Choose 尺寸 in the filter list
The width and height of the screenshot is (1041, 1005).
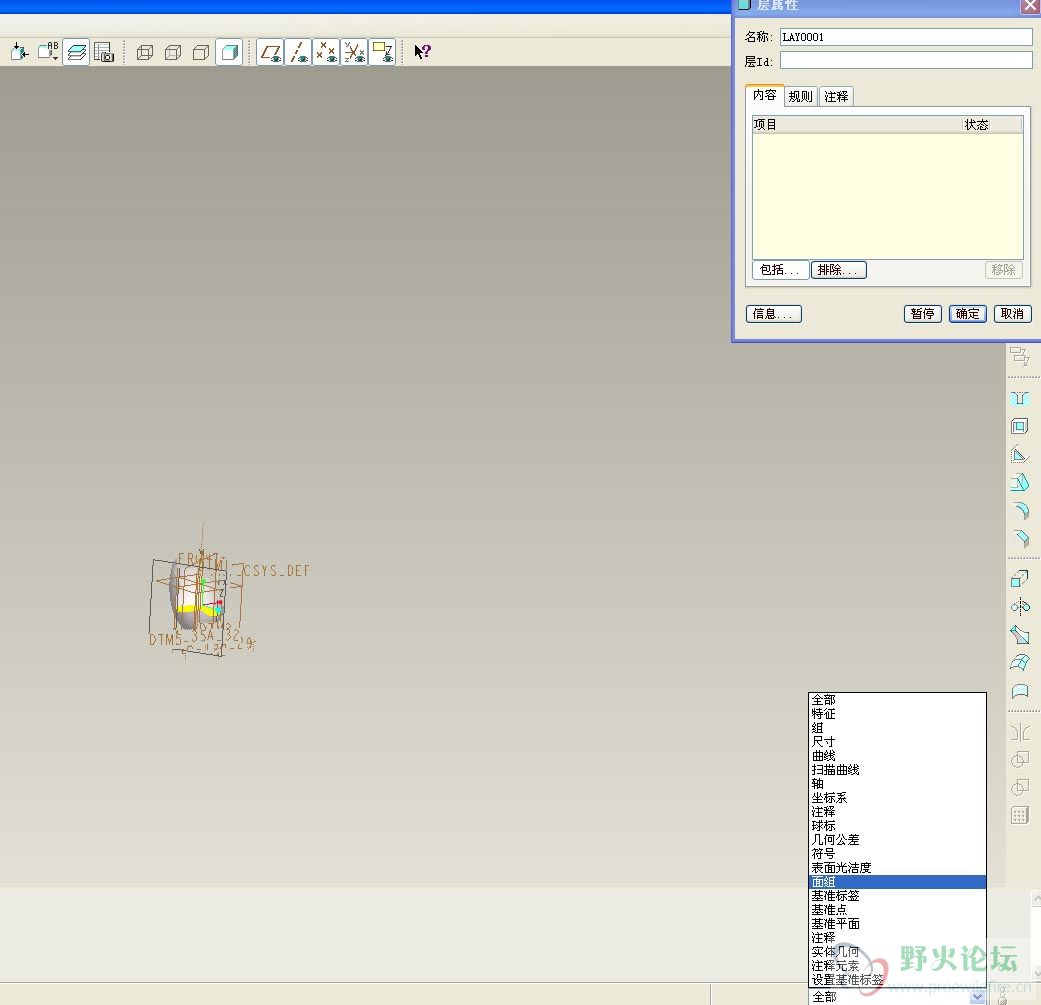coord(897,741)
